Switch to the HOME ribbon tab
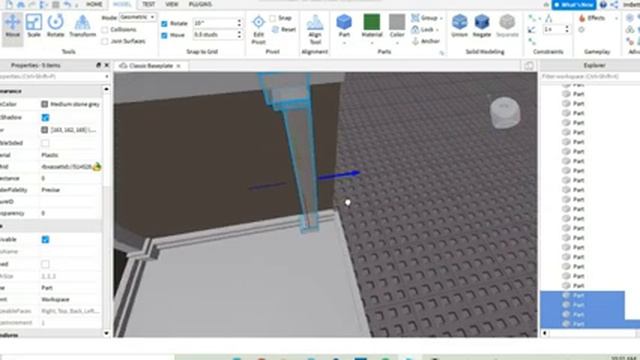Viewport: 640px width, 360px height. 94,4
